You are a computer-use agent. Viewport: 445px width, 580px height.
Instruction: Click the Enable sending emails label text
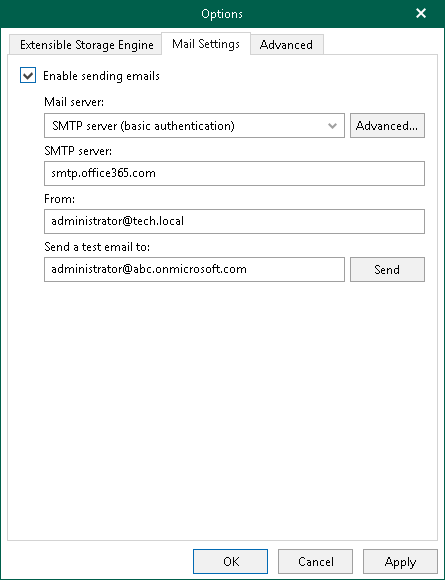[x=101, y=76]
